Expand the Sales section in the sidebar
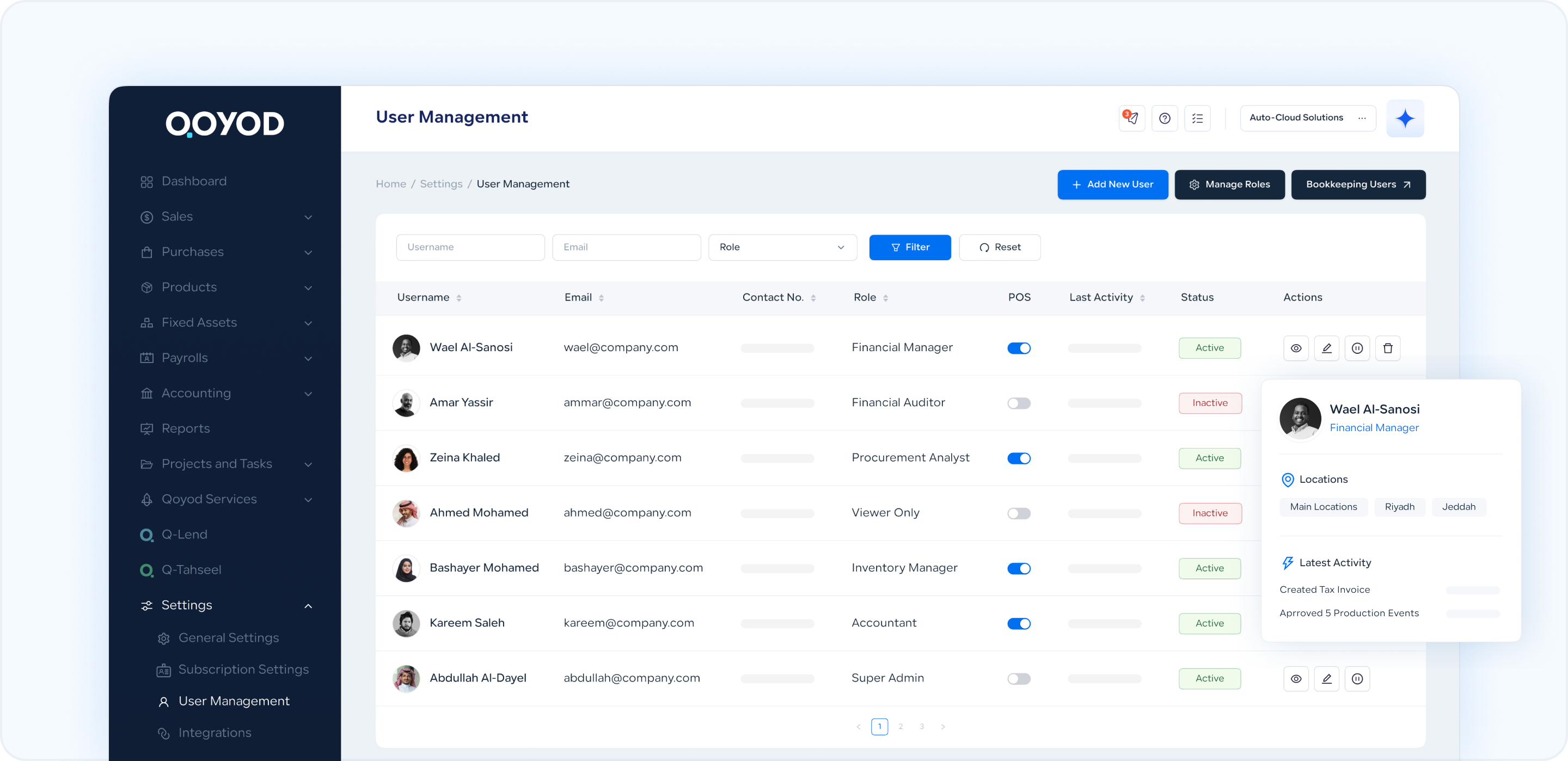The image size is (1568, 761). pos(225,217)
